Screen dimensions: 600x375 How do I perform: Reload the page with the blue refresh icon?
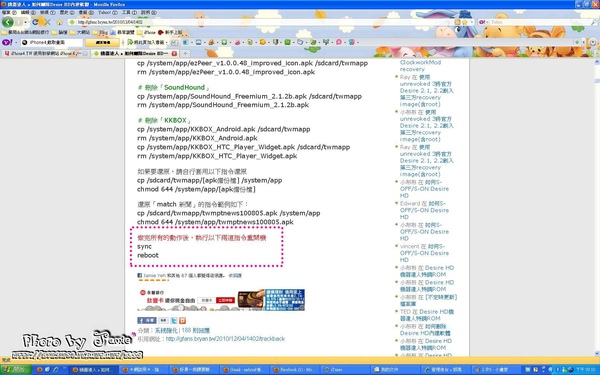(x=35, y=22)
